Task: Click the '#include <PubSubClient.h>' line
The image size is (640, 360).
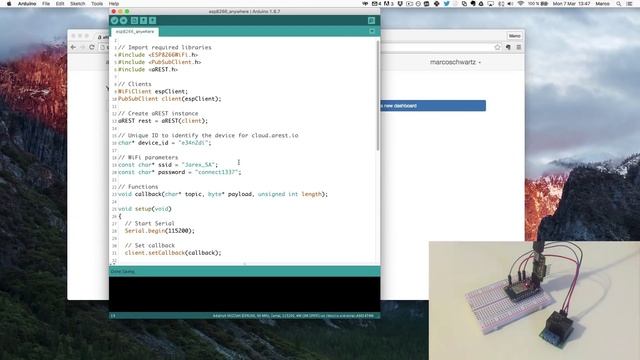Action: point(160,62)
